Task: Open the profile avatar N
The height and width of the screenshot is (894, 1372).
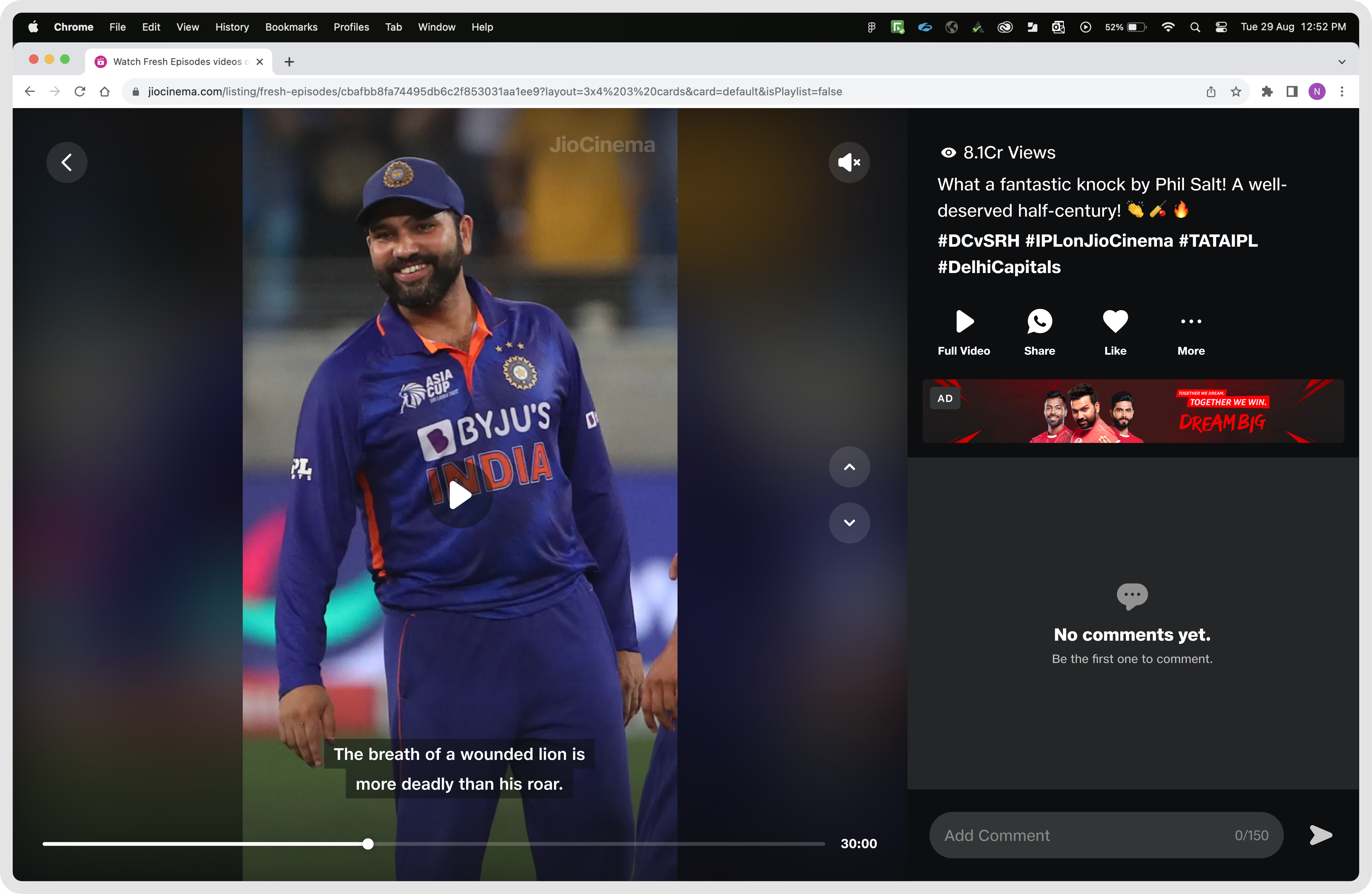Action: [1317, 92]
